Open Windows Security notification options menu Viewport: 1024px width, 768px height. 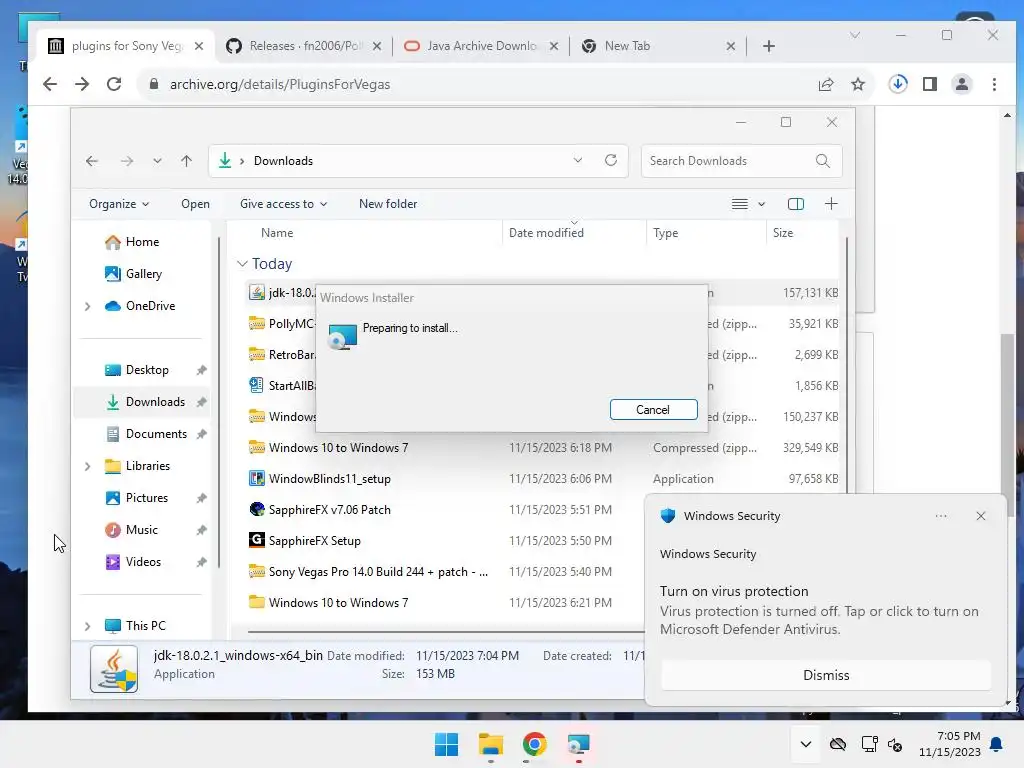click(x=940, y=516)
